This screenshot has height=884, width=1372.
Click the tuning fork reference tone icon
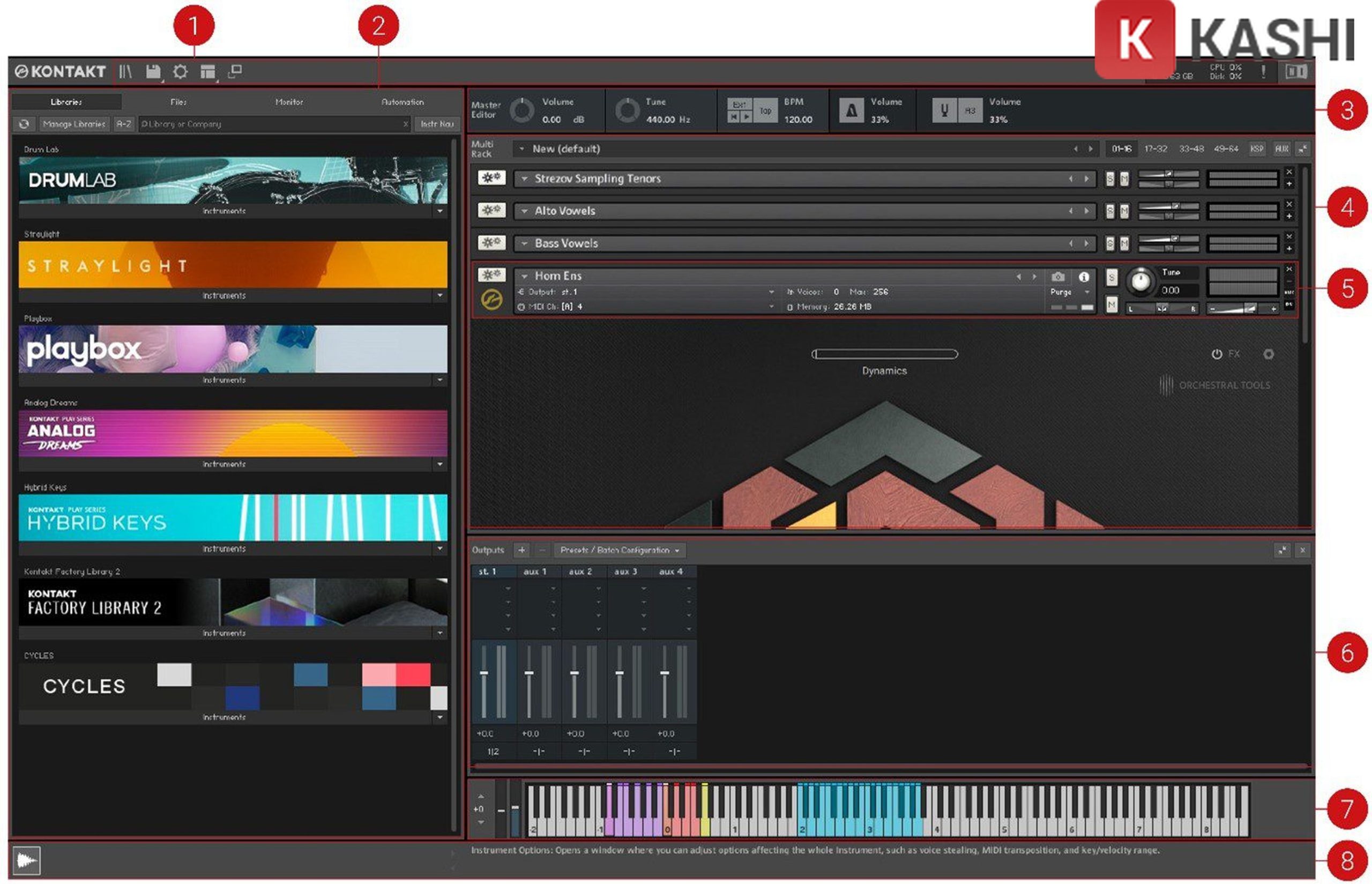[944, 110]
